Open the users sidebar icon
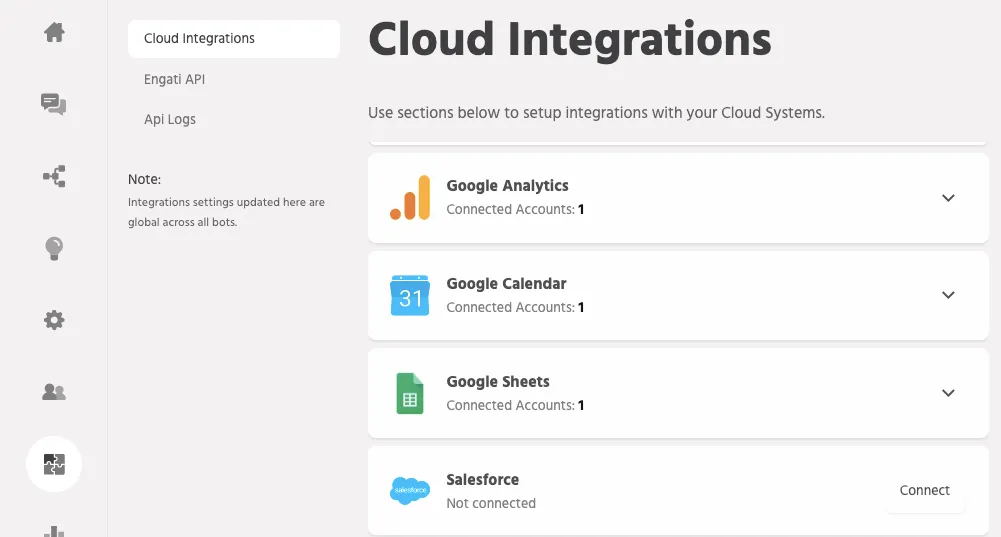Screen dimensions: 1001x537 point(54,392)
